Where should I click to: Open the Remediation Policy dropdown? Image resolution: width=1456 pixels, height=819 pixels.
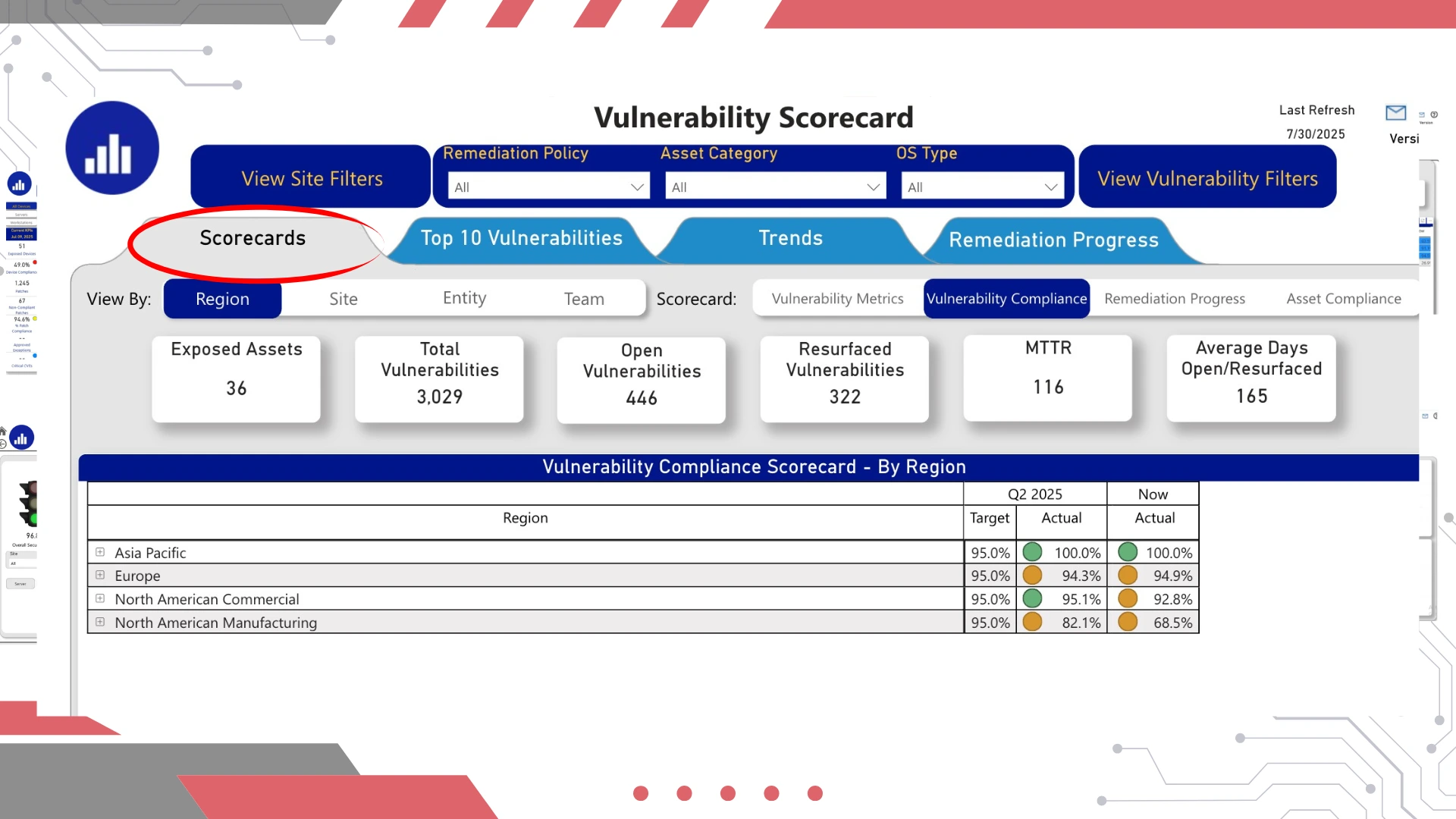548,187
